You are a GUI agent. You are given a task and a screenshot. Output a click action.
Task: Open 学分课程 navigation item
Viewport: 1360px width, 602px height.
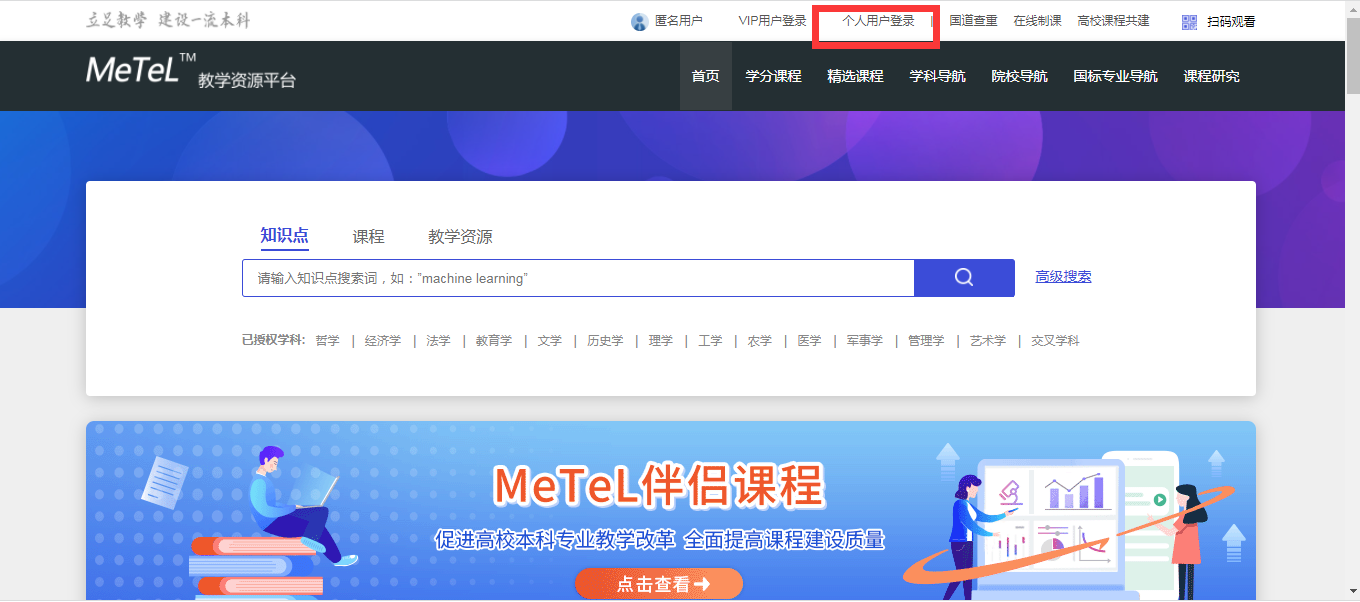tap(773, 76)
